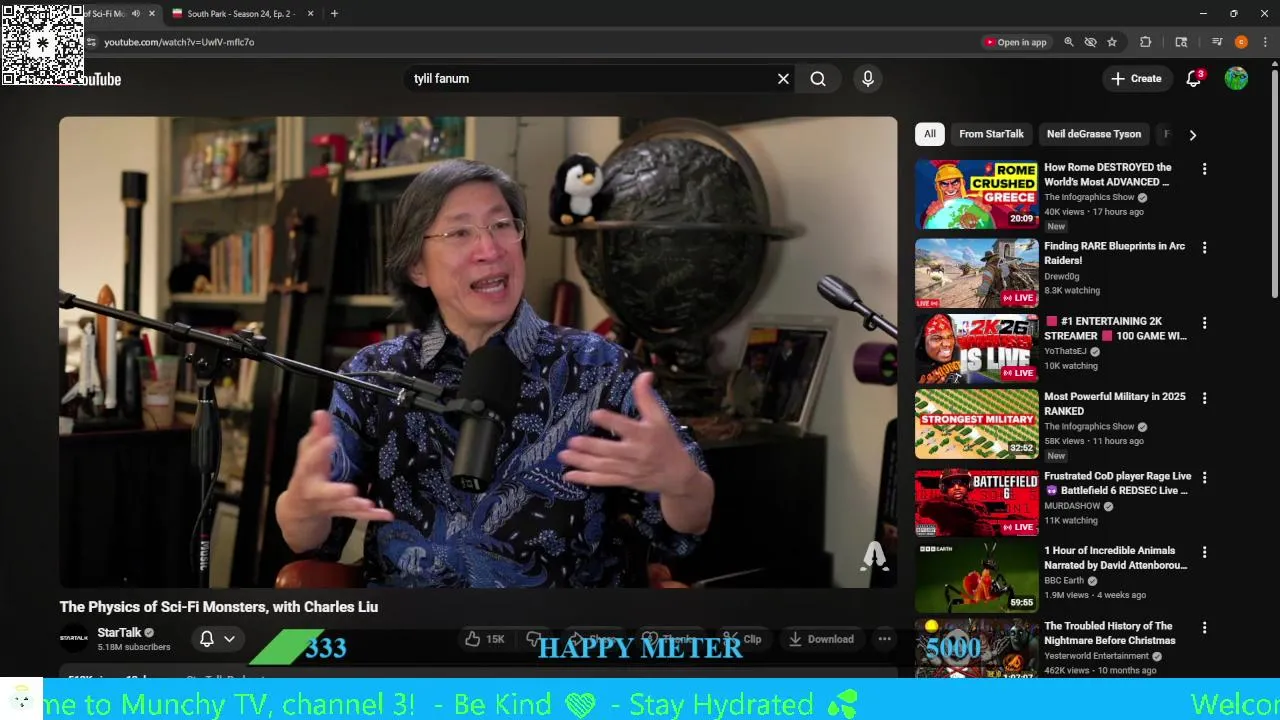Image resolution: width=1280 pixels, height=720 pixels.
Task: Open options menu for Finding RARE Blueprints video
Action: point(1204,247)
